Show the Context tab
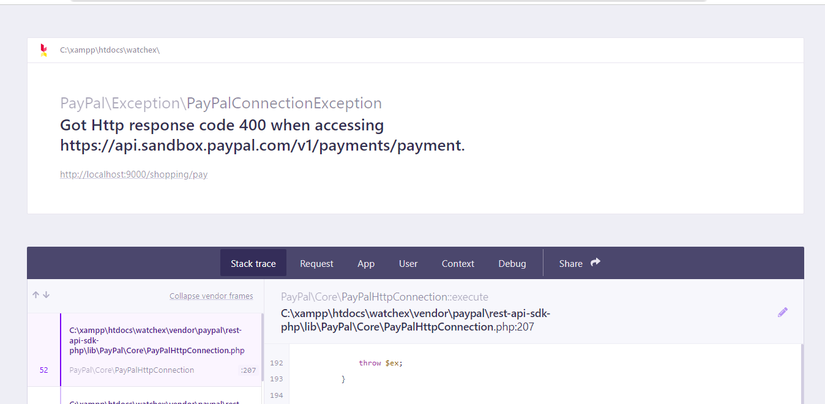This screenshot has height=404, width=825. click(x=458, y=263)
